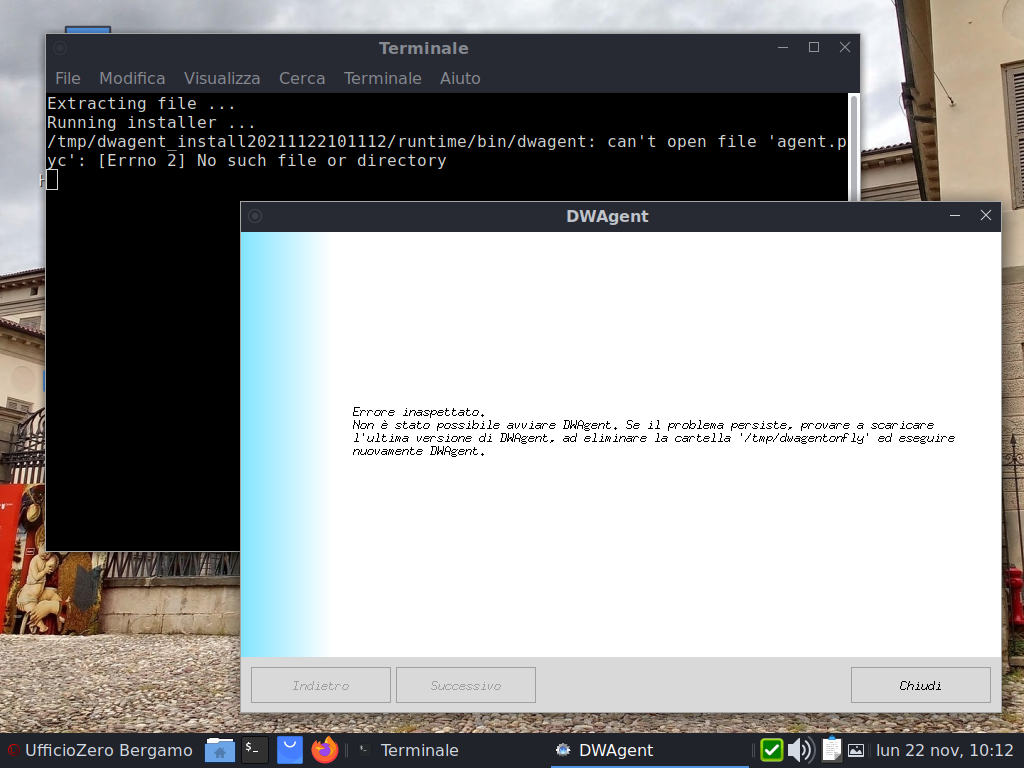
Task: Open the clipboard manager tray icon
Action: pyautogui.click(x=831, y=750)
